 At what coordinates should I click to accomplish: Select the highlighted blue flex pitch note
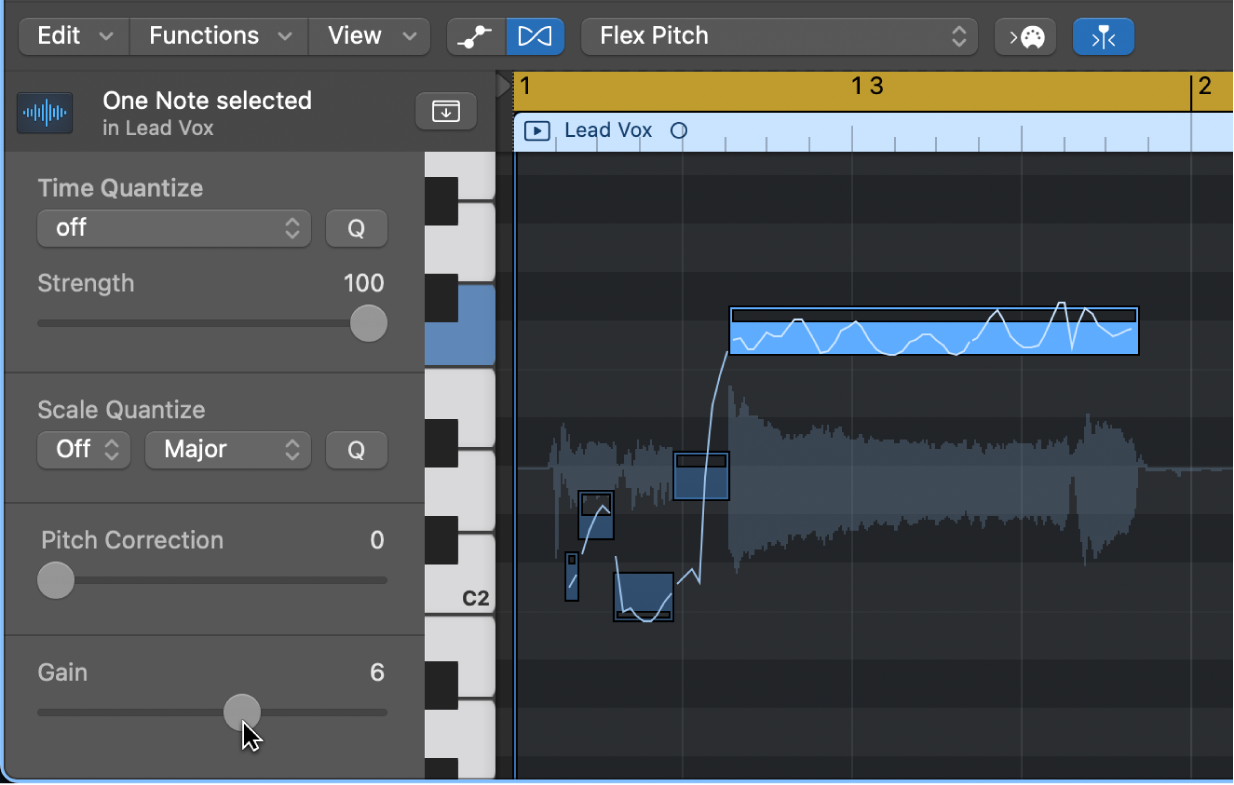[x=933, y=332]
